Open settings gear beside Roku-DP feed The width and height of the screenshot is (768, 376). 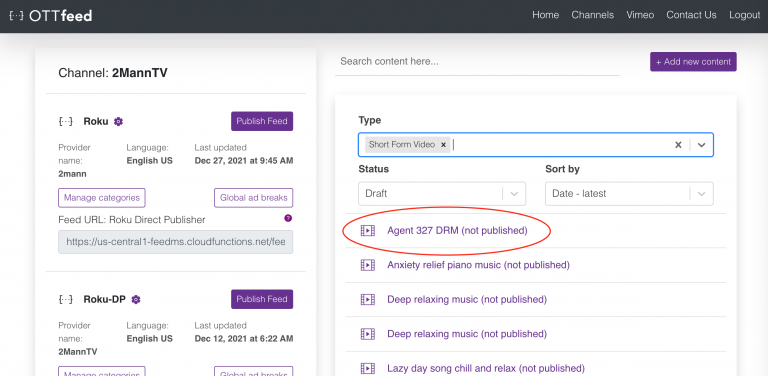(136, 299)
